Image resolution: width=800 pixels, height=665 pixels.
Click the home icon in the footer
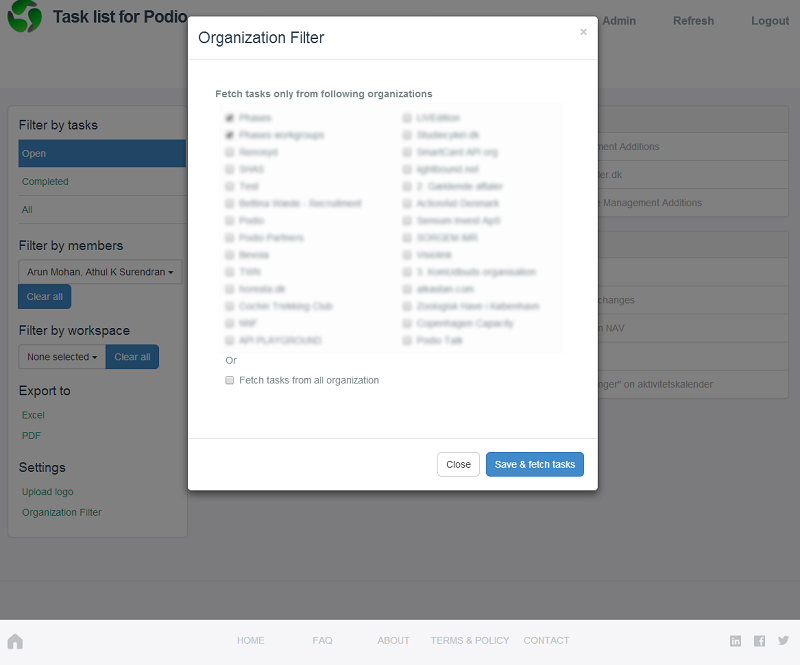[15, 641]
